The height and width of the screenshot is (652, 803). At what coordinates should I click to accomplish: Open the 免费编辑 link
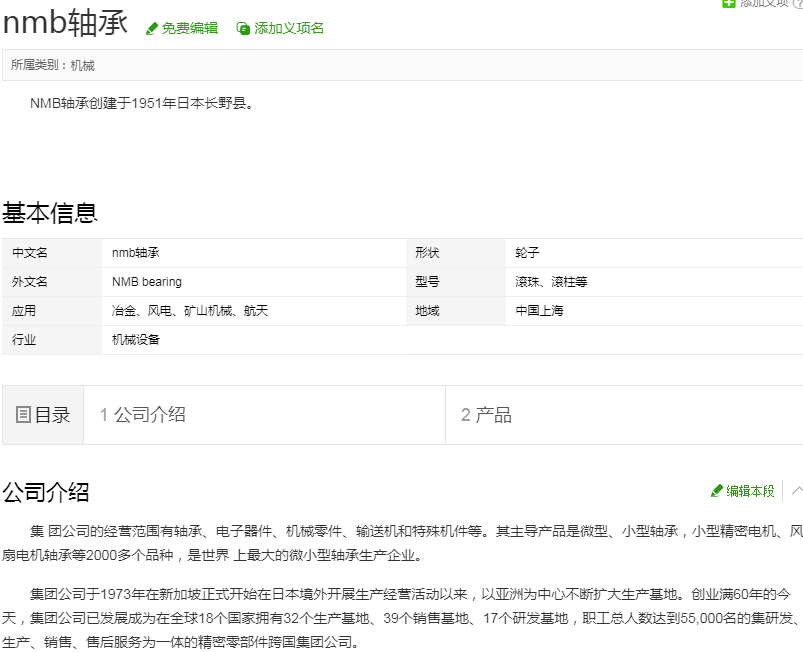pyautogui.click(x=189, y=28)
